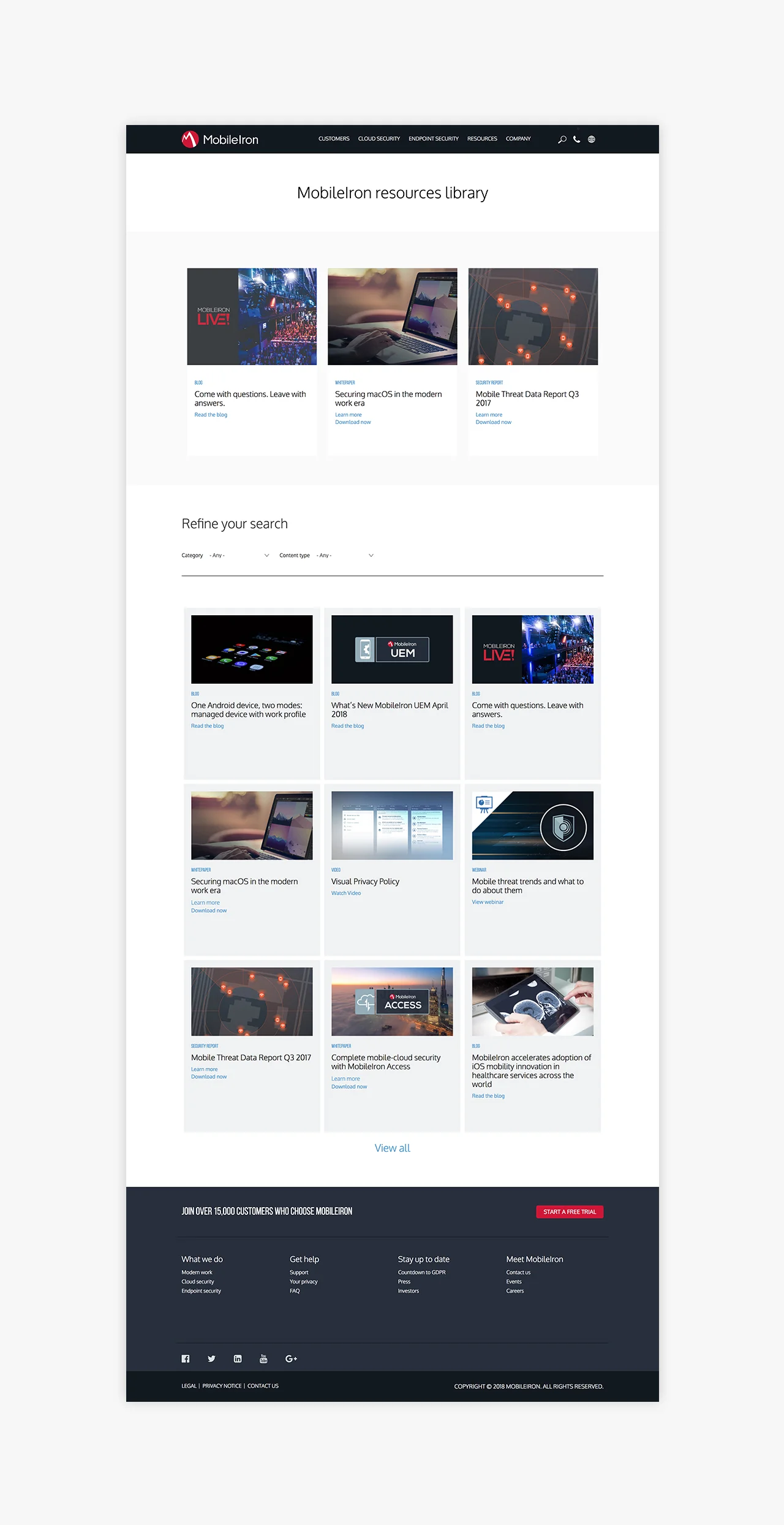Open the Facebook social icon
Screen dimensions: 784x1525
click(186, 1358)
